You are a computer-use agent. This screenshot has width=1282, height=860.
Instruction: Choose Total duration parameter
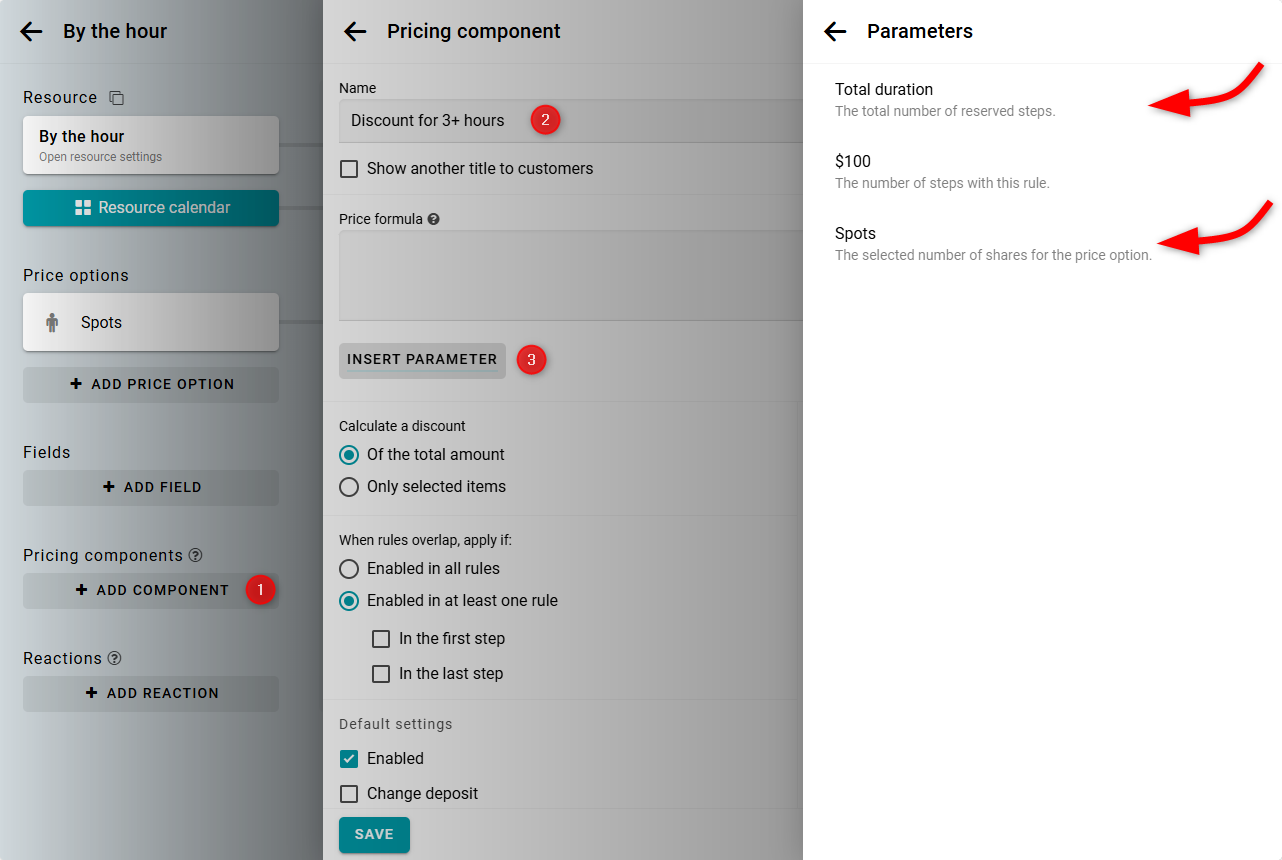tap(884, 90)
